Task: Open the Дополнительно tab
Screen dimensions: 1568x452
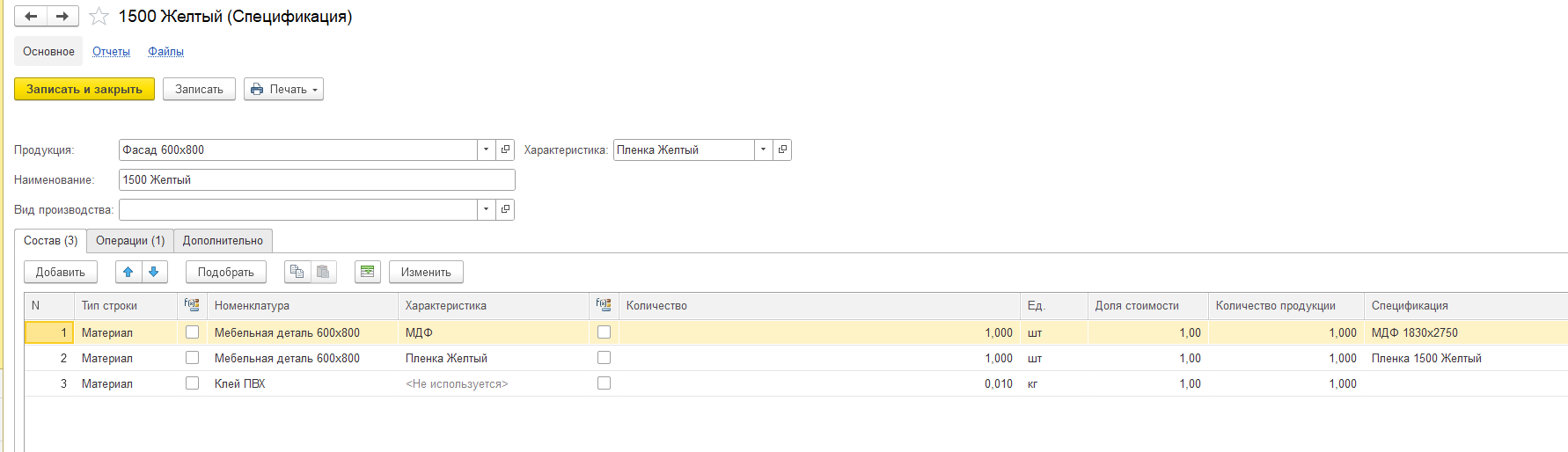Action: click(x=223, y=241)
